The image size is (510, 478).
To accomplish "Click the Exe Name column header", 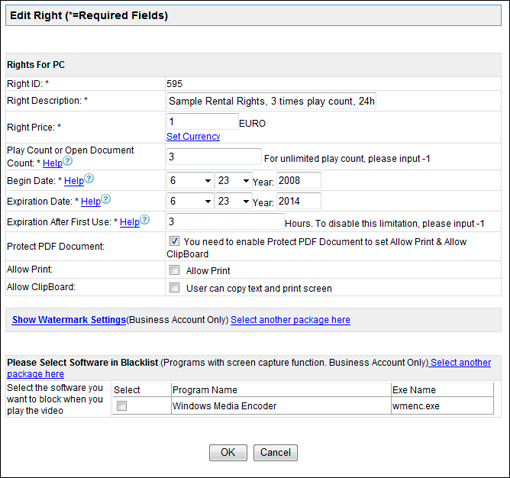I will point(414,390).
